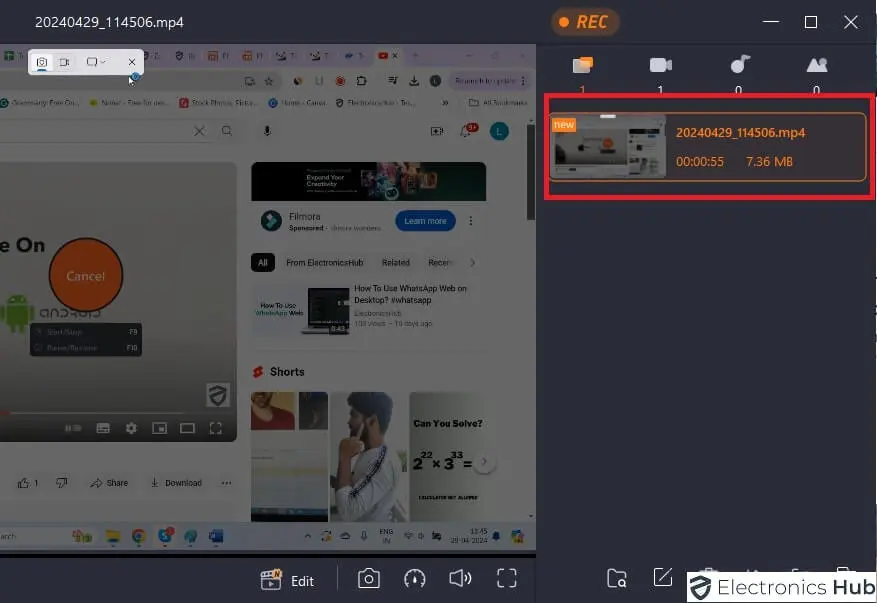Open the Edit video editor button
Viewport: 877px width, 603px height.
coord(287,580)
